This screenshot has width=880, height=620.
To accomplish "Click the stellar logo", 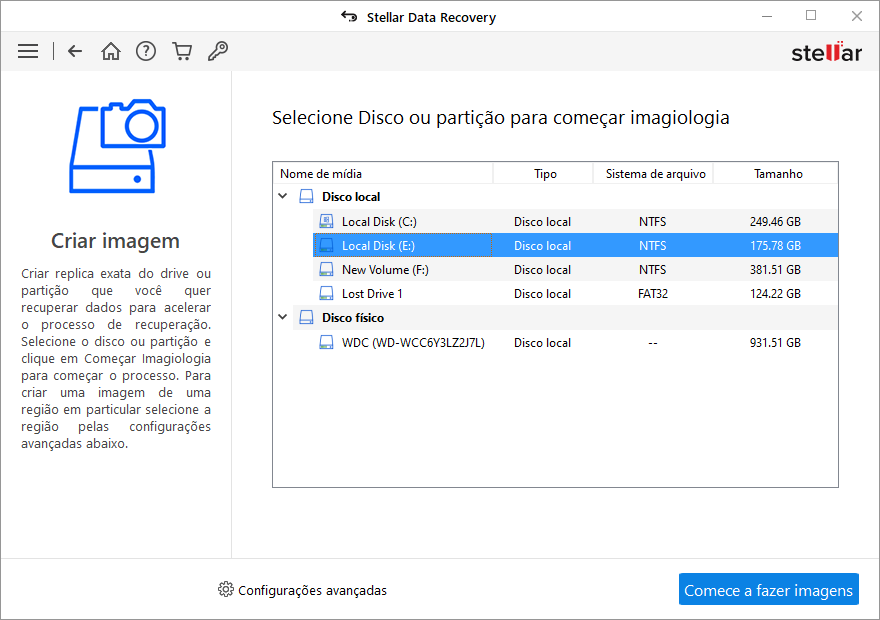I will click(x=826, y=52).
